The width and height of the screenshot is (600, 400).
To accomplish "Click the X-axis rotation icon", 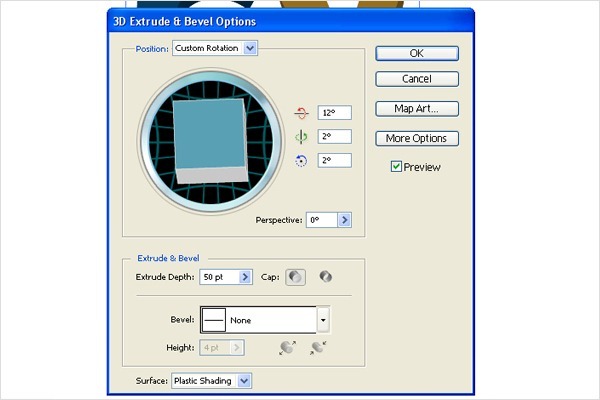I will click(301, 113).
